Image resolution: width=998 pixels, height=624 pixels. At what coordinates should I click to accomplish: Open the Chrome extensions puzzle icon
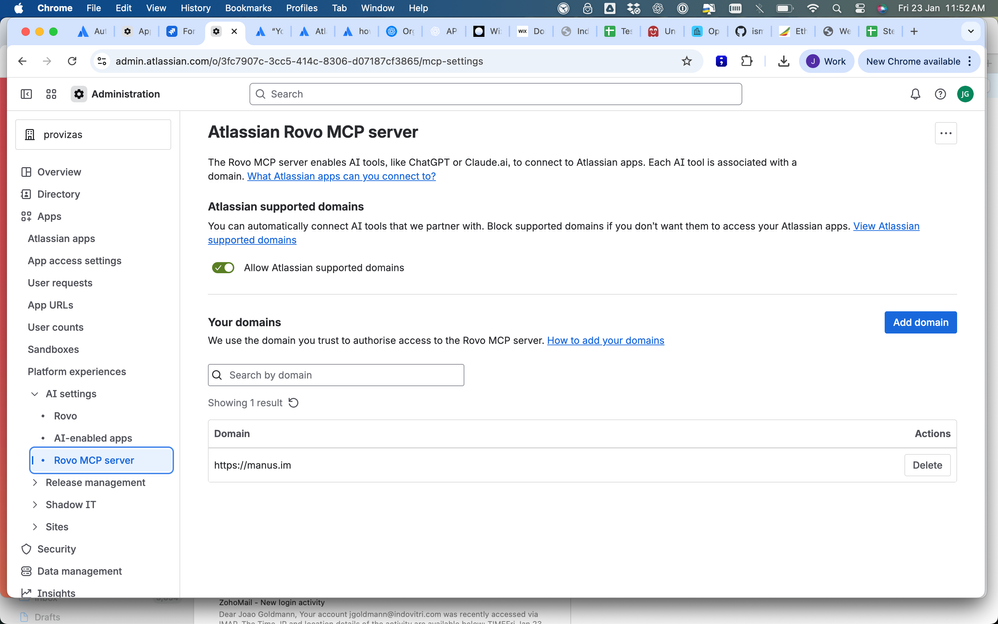[747, 61]
